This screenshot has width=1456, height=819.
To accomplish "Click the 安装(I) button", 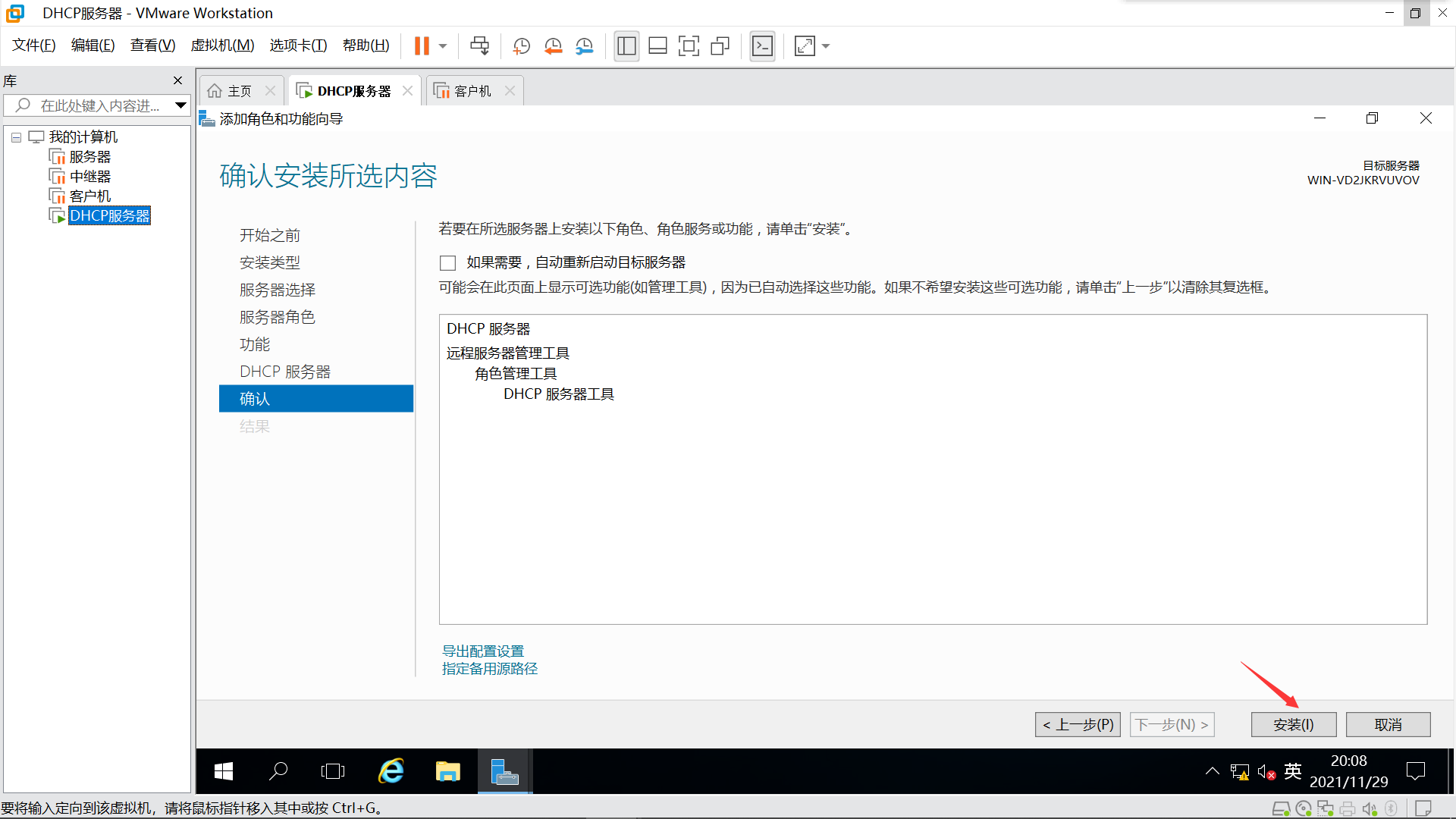I will [1293, 724].
